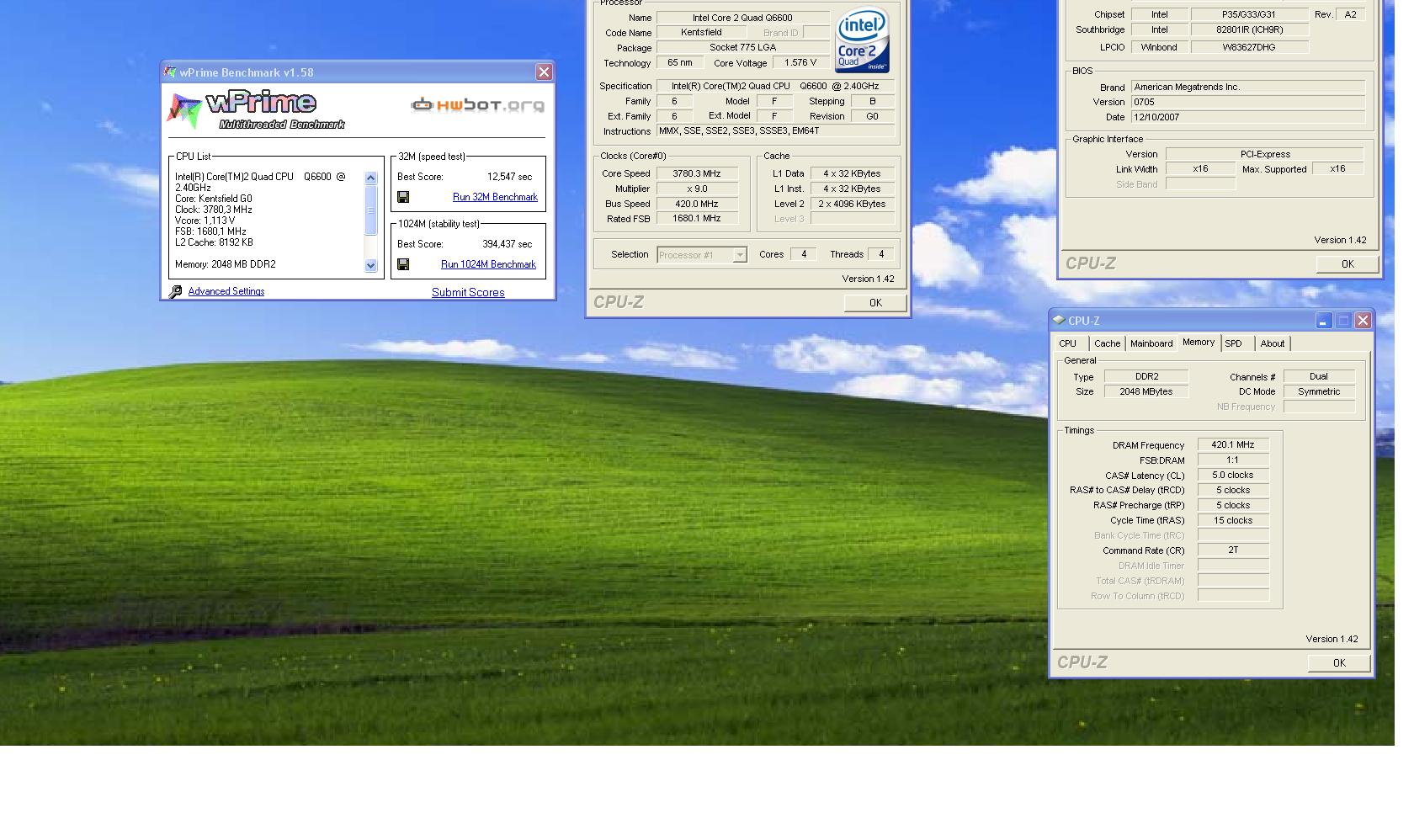1414x840 pixels.
Task: Click save icon for 32M score
Action: [403, 197]
